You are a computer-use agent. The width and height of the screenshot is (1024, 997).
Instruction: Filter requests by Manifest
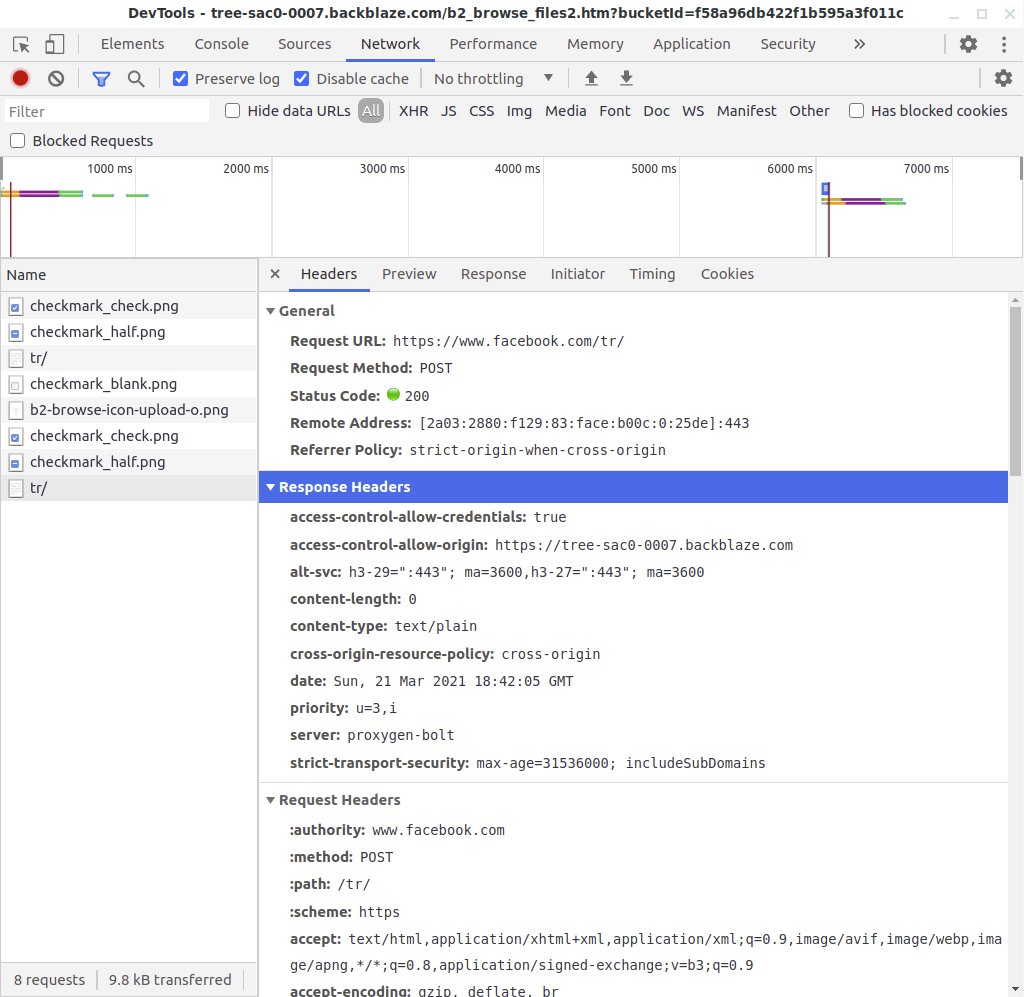(746, 111)
